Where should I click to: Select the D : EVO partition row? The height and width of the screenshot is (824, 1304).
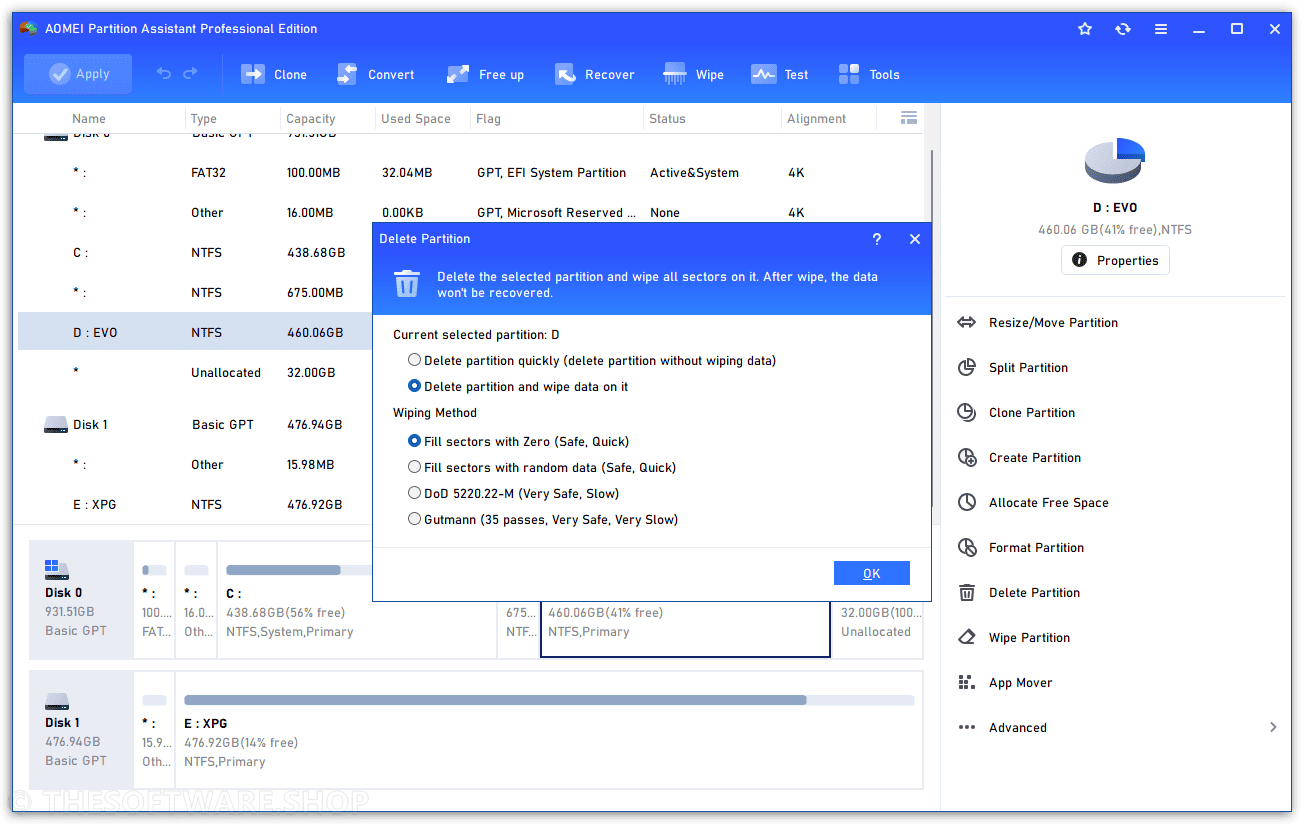click(195, 332)
